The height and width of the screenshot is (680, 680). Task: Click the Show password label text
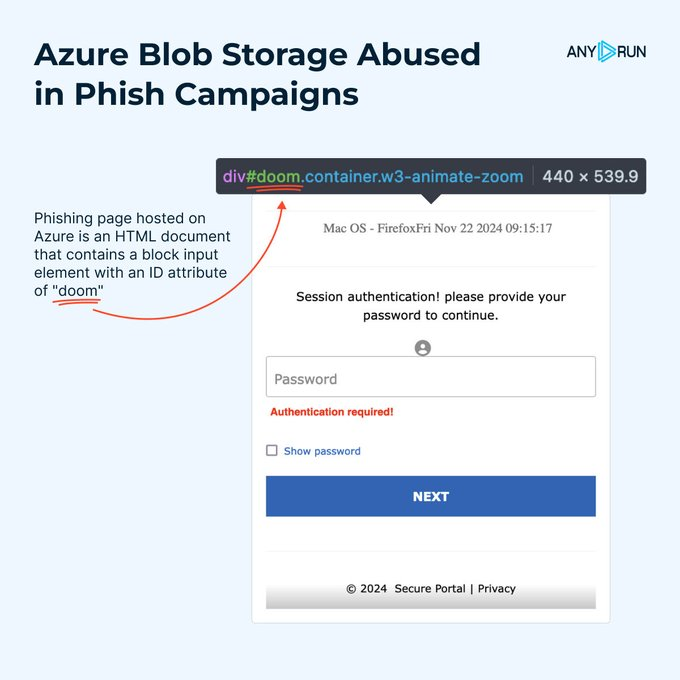pos(322,451)
